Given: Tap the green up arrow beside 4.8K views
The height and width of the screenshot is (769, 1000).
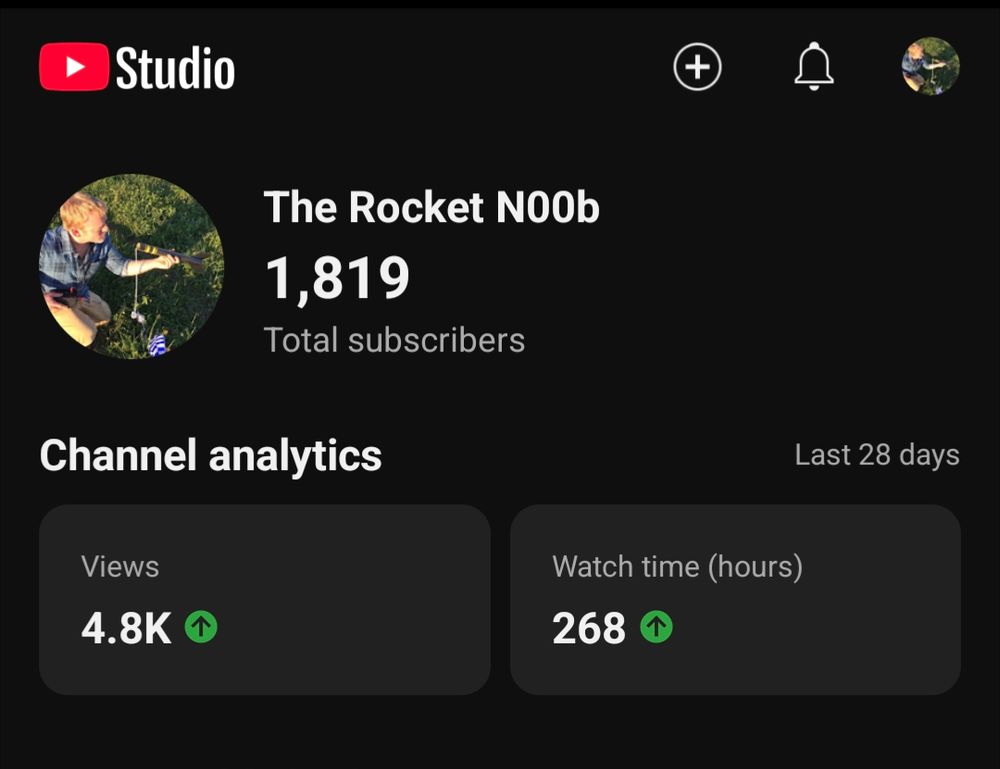Looking at the screenshot, I should tap(201, 626).
